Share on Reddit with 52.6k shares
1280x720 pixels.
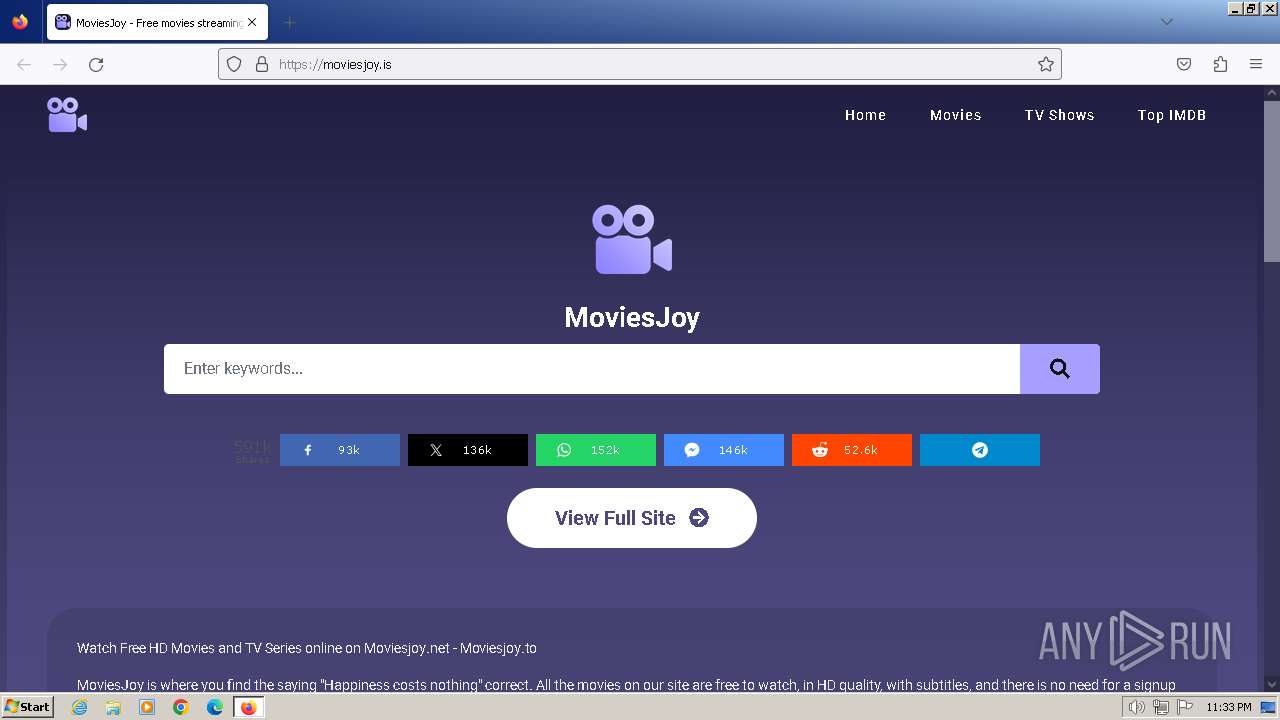(x=852, y=450)
